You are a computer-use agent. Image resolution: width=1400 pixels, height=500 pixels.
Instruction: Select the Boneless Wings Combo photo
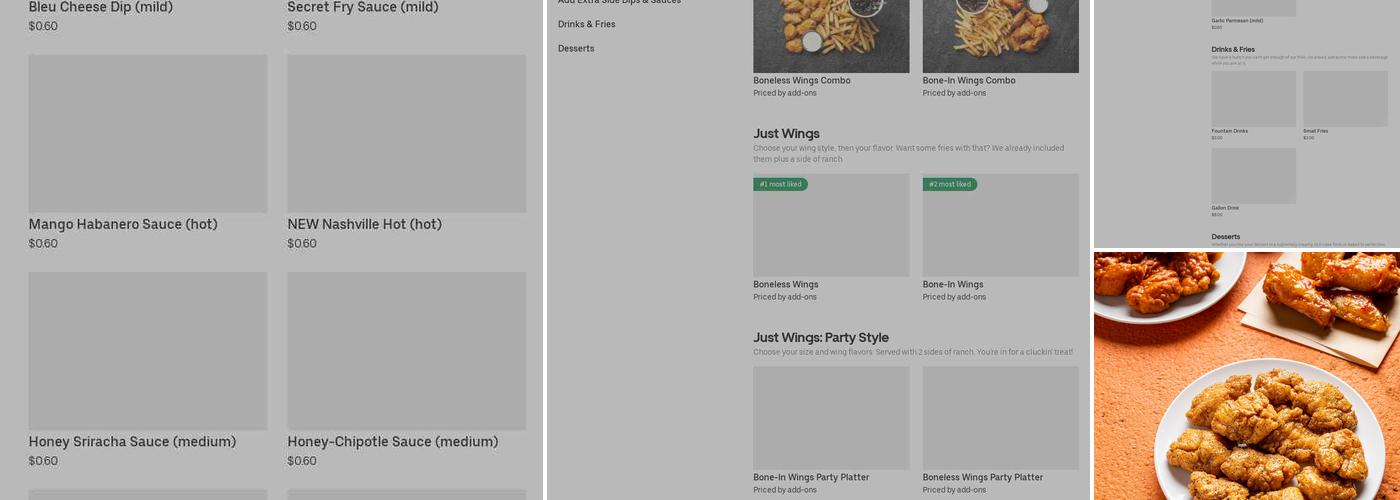click(831, 36)
